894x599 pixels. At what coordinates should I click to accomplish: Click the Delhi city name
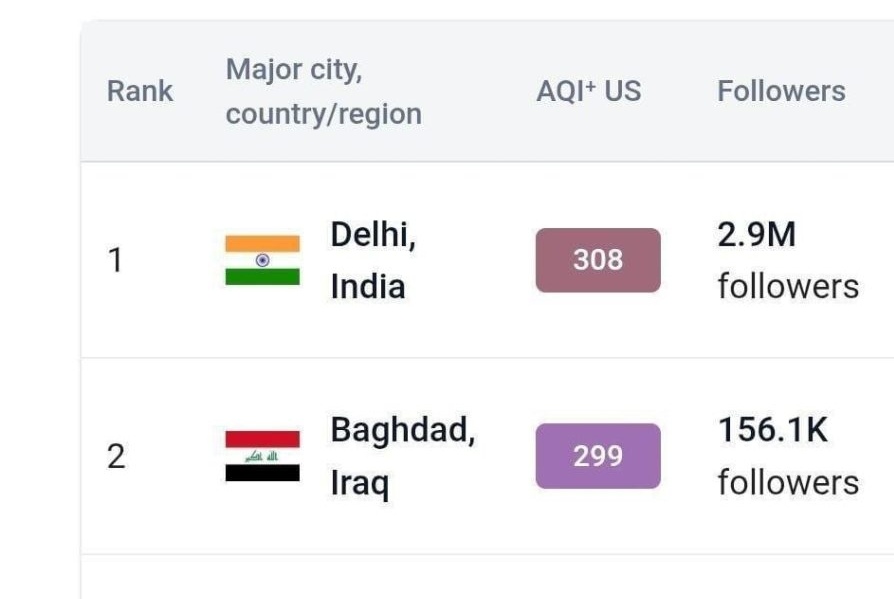(372, 235)
